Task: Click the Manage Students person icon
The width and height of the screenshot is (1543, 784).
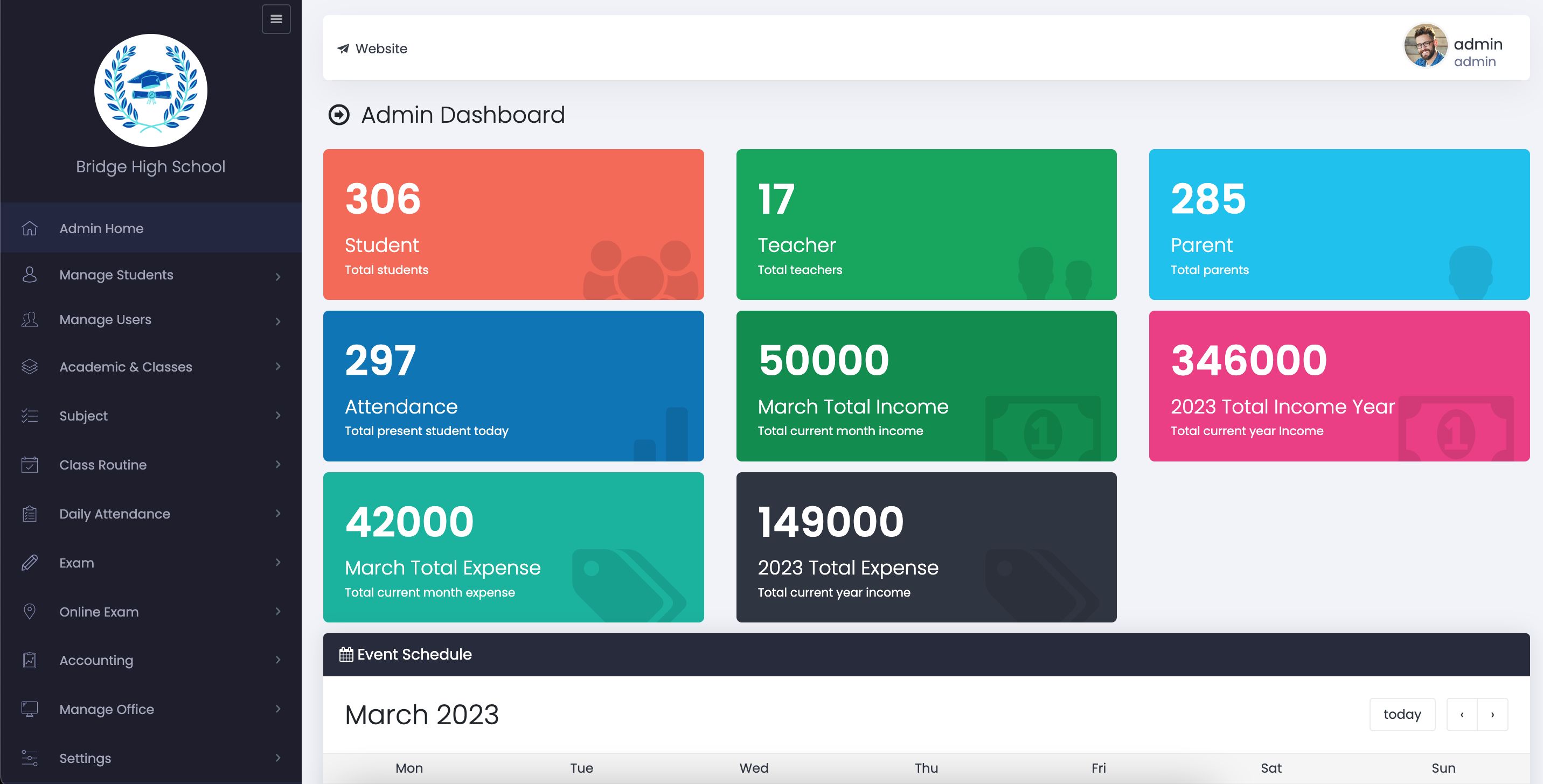Action: 29,275
